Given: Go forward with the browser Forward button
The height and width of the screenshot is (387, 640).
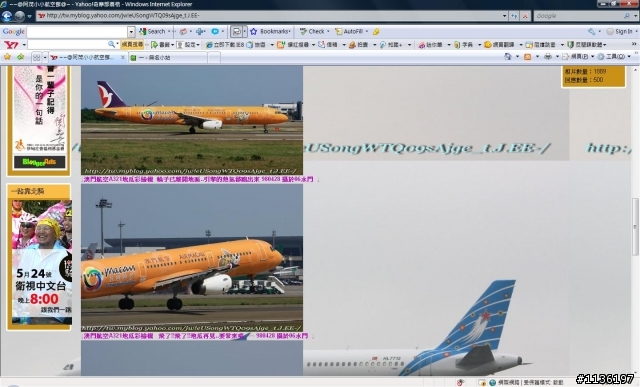Looking at the screenshot, I should pyautogui.click(x=20, y=16).
